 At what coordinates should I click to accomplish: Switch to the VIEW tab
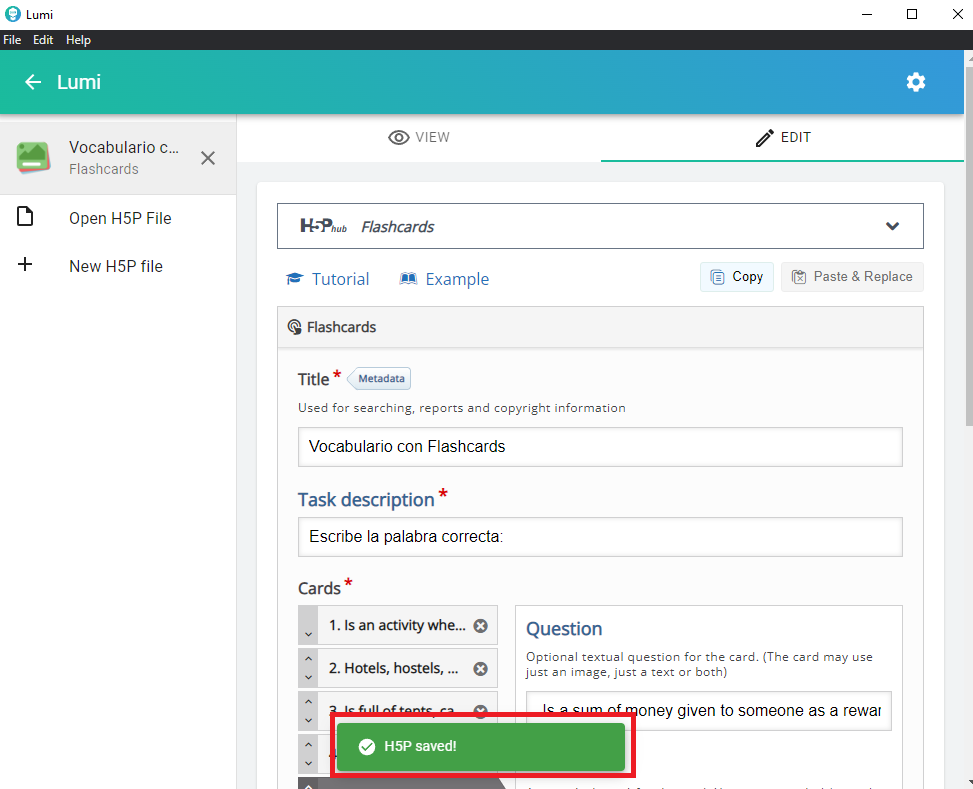419,137
